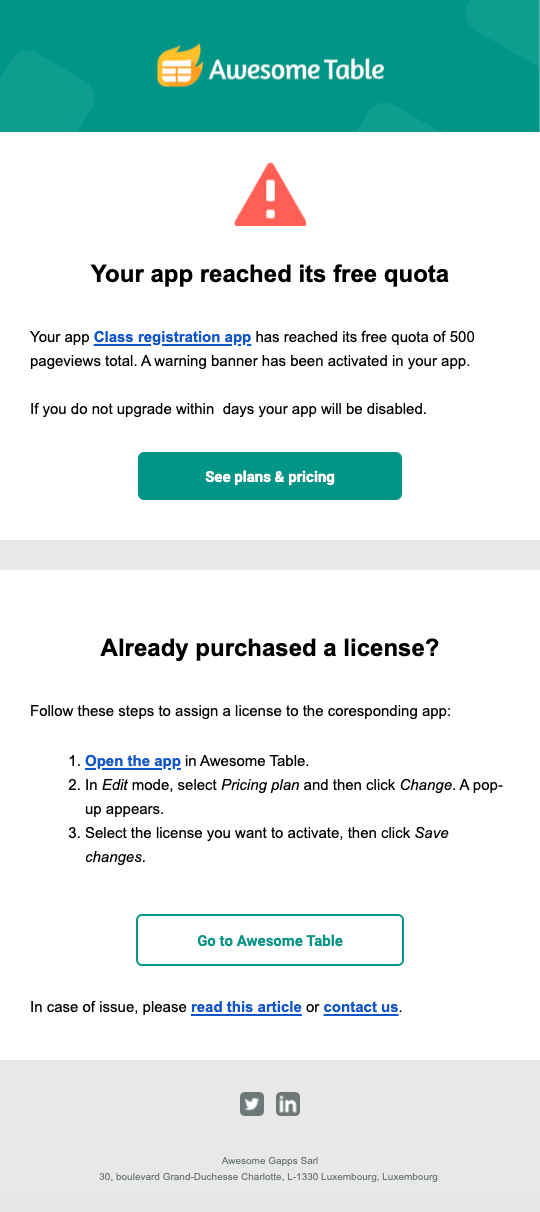
Task: Click the Awesome Table flame logo icon
Action: 179,66
